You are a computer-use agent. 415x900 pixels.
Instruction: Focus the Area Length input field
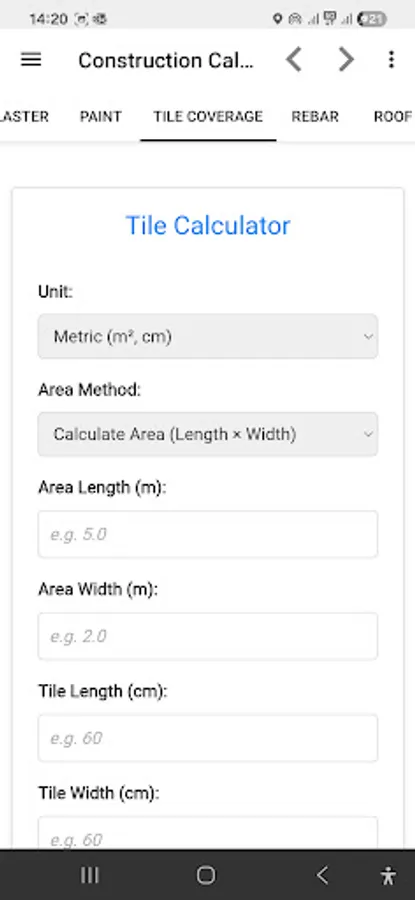coord(208,534)
